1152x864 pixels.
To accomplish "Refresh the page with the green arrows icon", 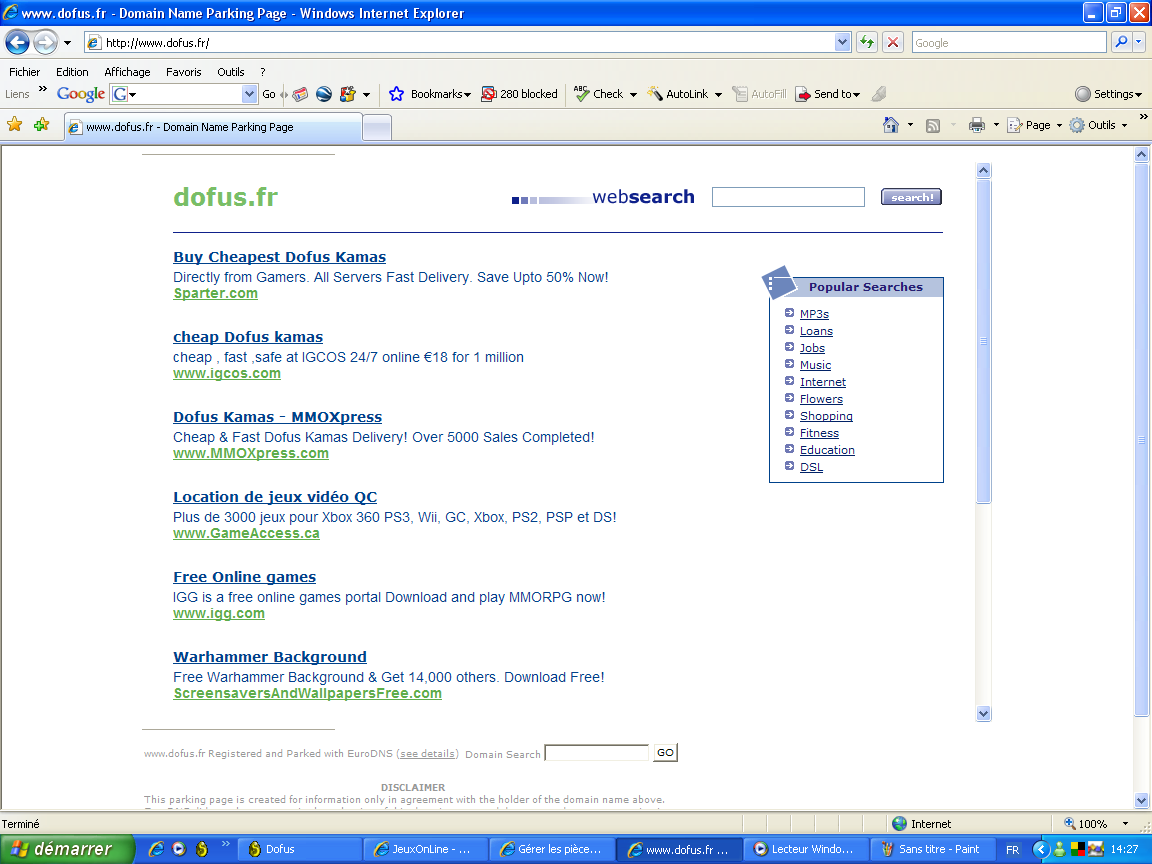I will 867,43.
